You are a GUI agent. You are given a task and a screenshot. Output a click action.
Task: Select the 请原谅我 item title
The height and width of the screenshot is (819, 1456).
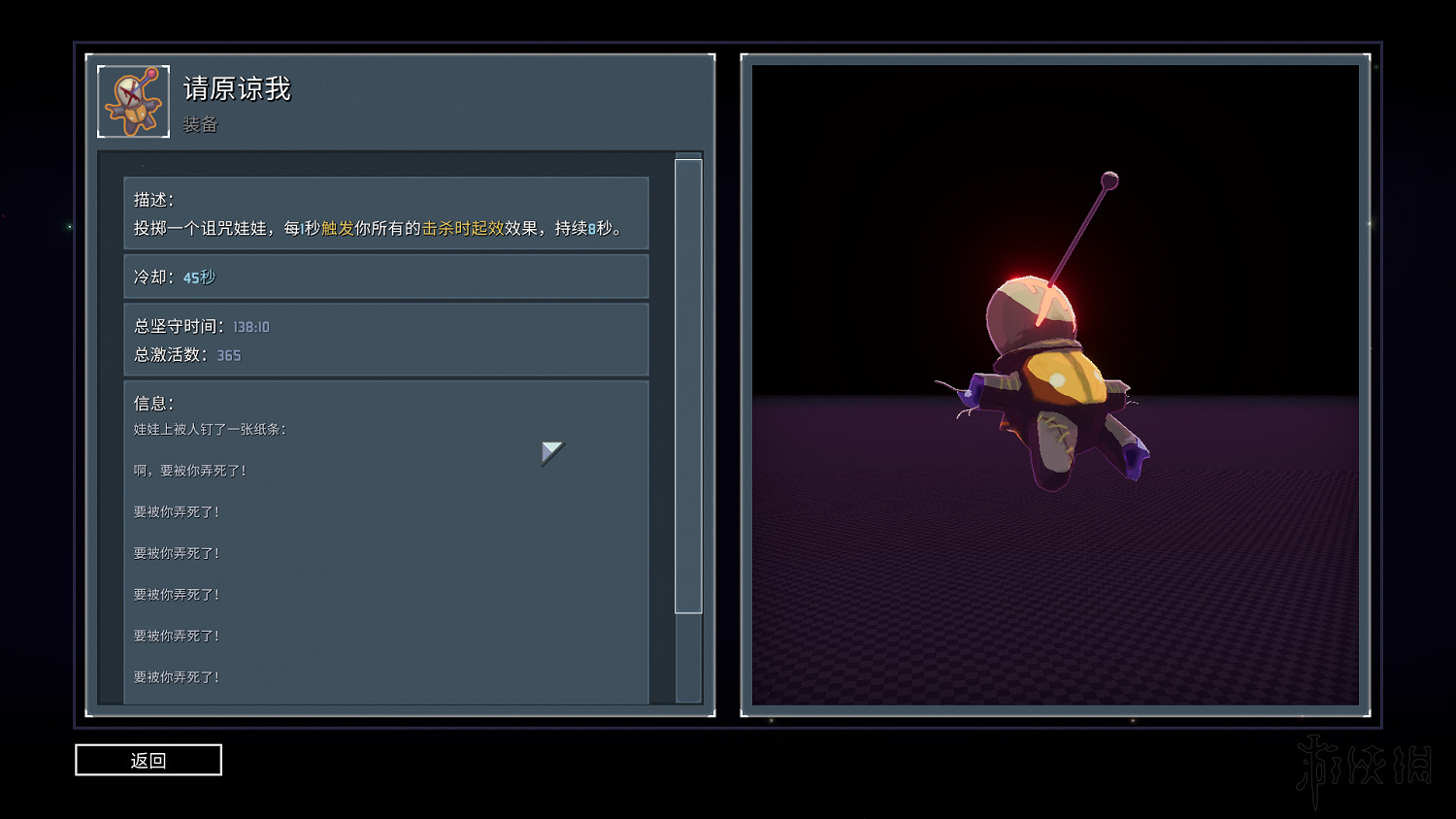tap(237, 89)
